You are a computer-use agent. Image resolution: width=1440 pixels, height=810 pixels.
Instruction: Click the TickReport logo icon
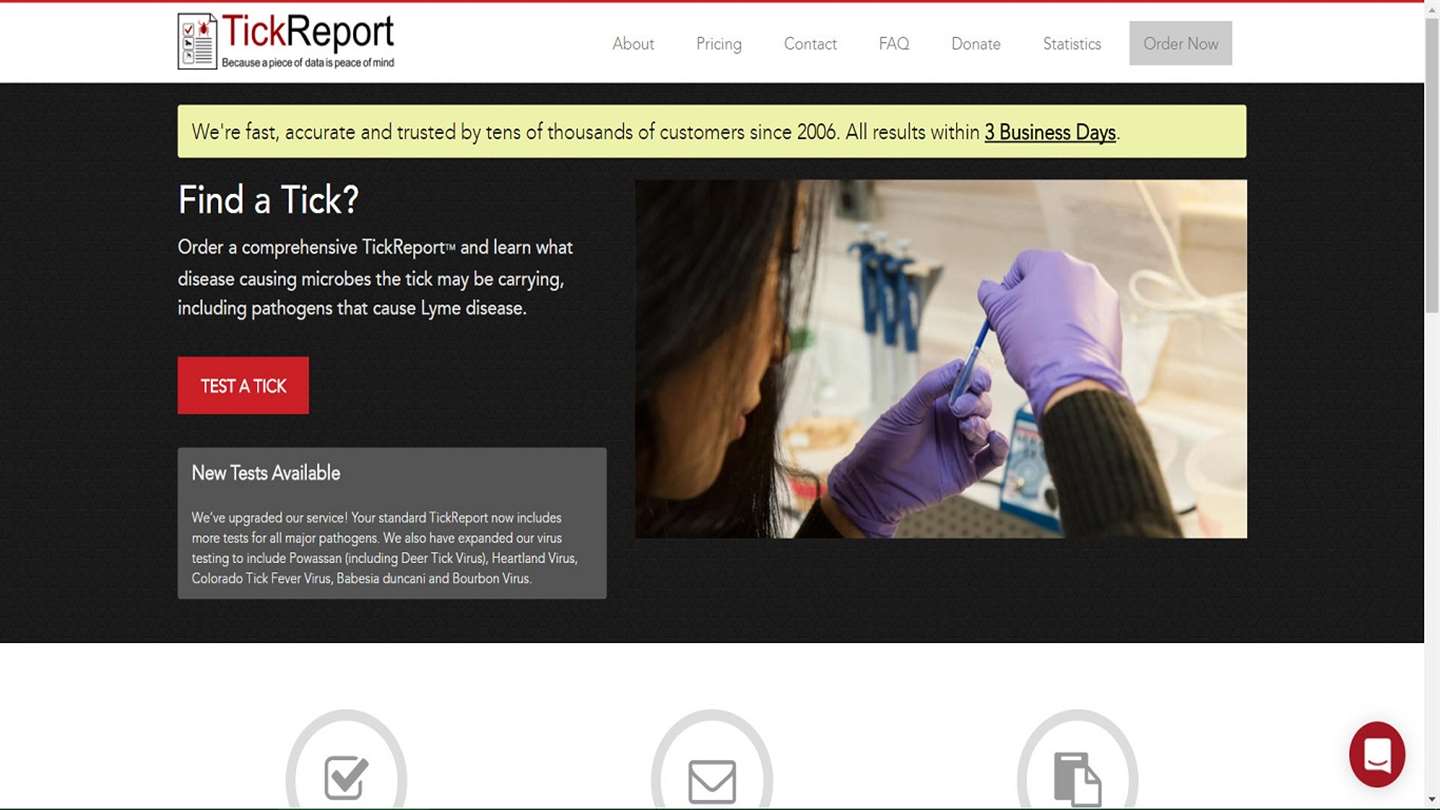[197, 41]
